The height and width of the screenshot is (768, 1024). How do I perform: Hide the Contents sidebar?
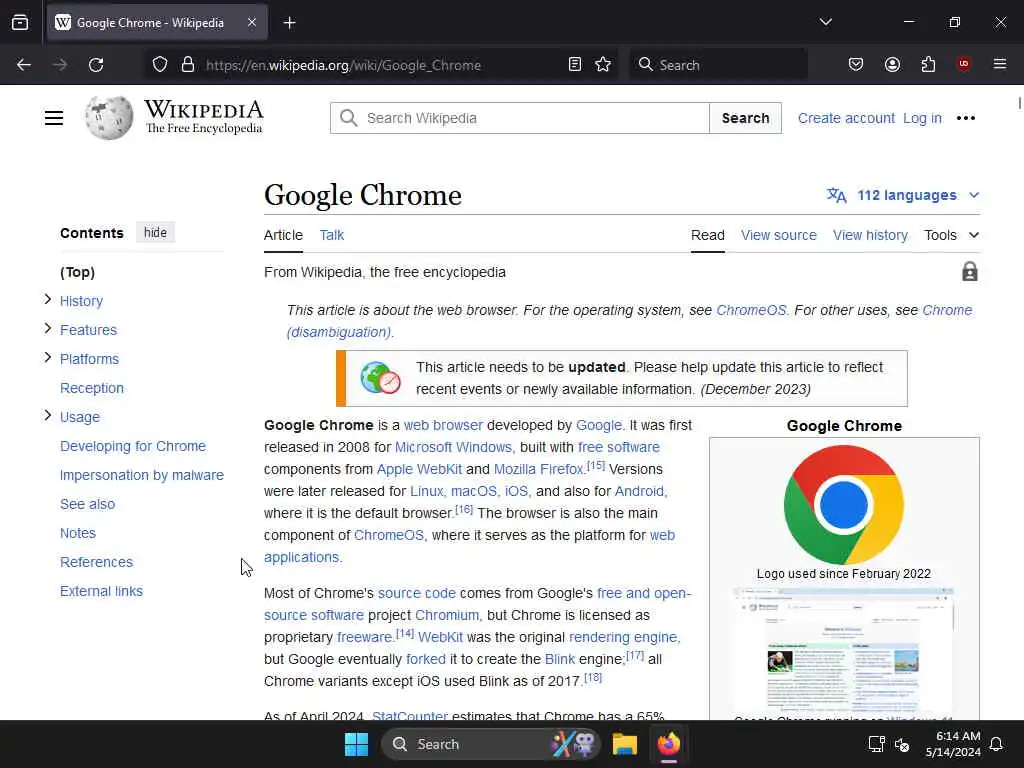[155, 232]
